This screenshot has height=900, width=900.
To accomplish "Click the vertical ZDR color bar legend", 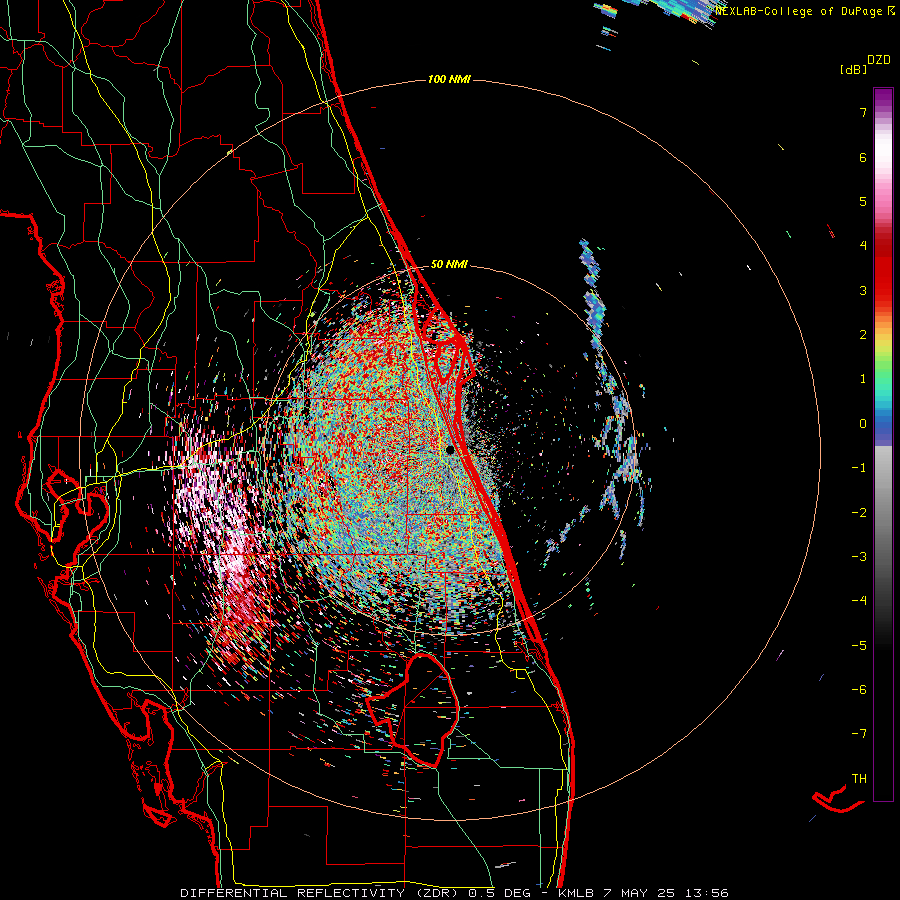I will [883, 444].
